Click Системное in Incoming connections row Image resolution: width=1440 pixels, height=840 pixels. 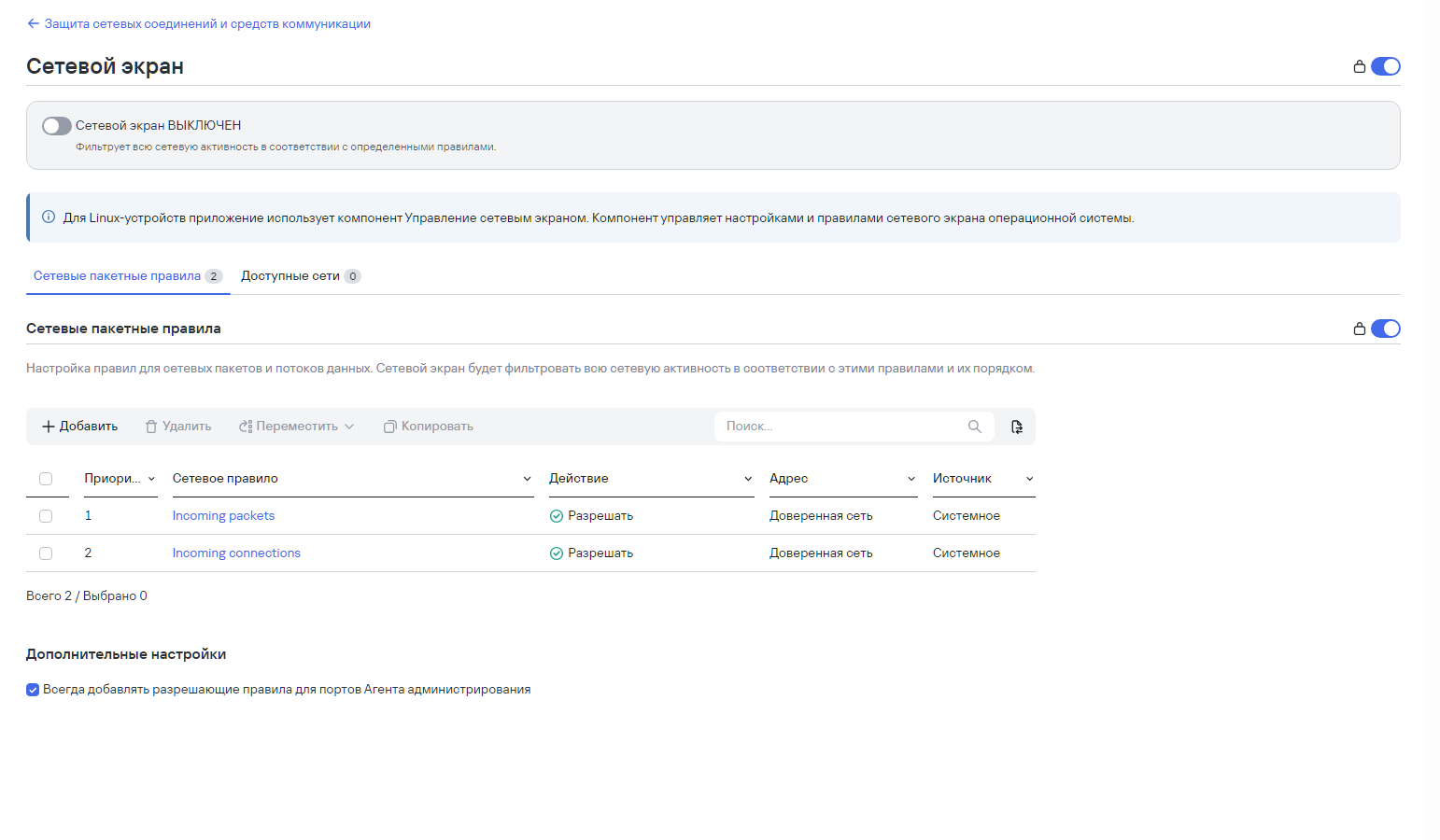967,553
